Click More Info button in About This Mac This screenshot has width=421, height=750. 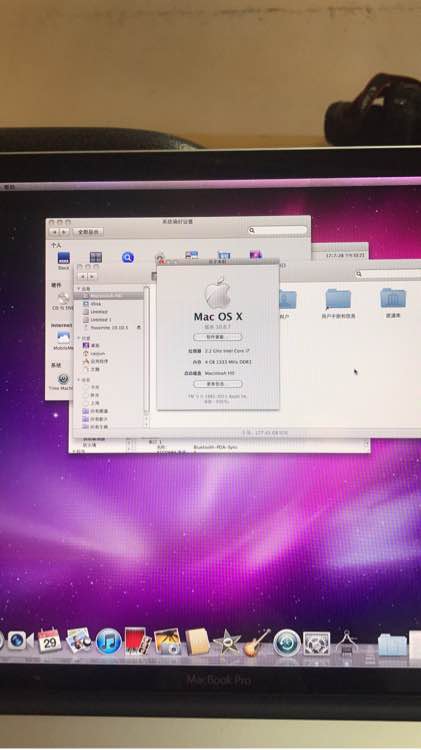pos(218,384)
